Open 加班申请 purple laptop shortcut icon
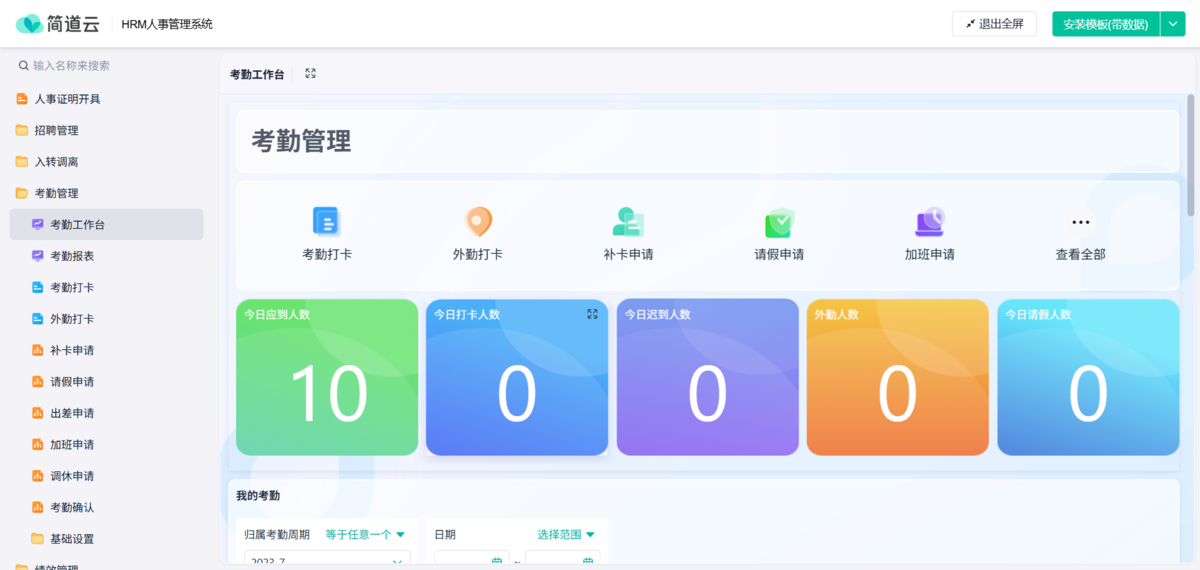 click(x=930, y=221)
